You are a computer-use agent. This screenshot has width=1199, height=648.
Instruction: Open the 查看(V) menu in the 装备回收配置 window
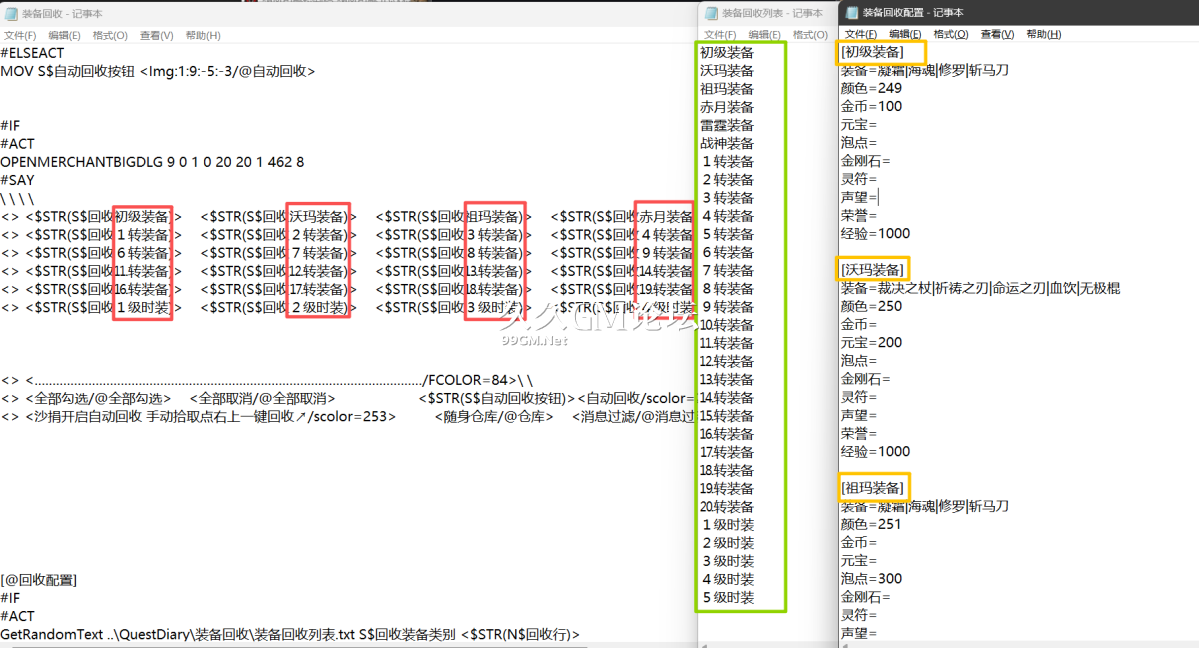click(x=997, y=34)
